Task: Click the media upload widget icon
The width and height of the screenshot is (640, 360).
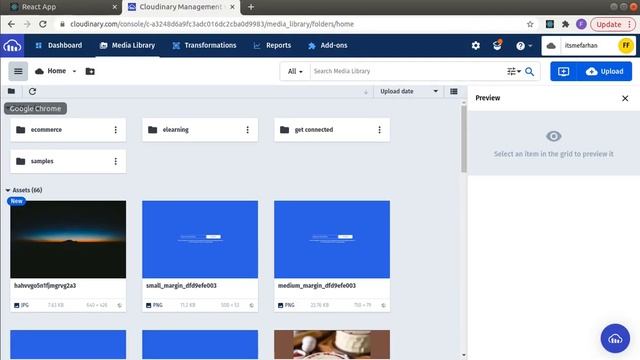Action: 564,71
